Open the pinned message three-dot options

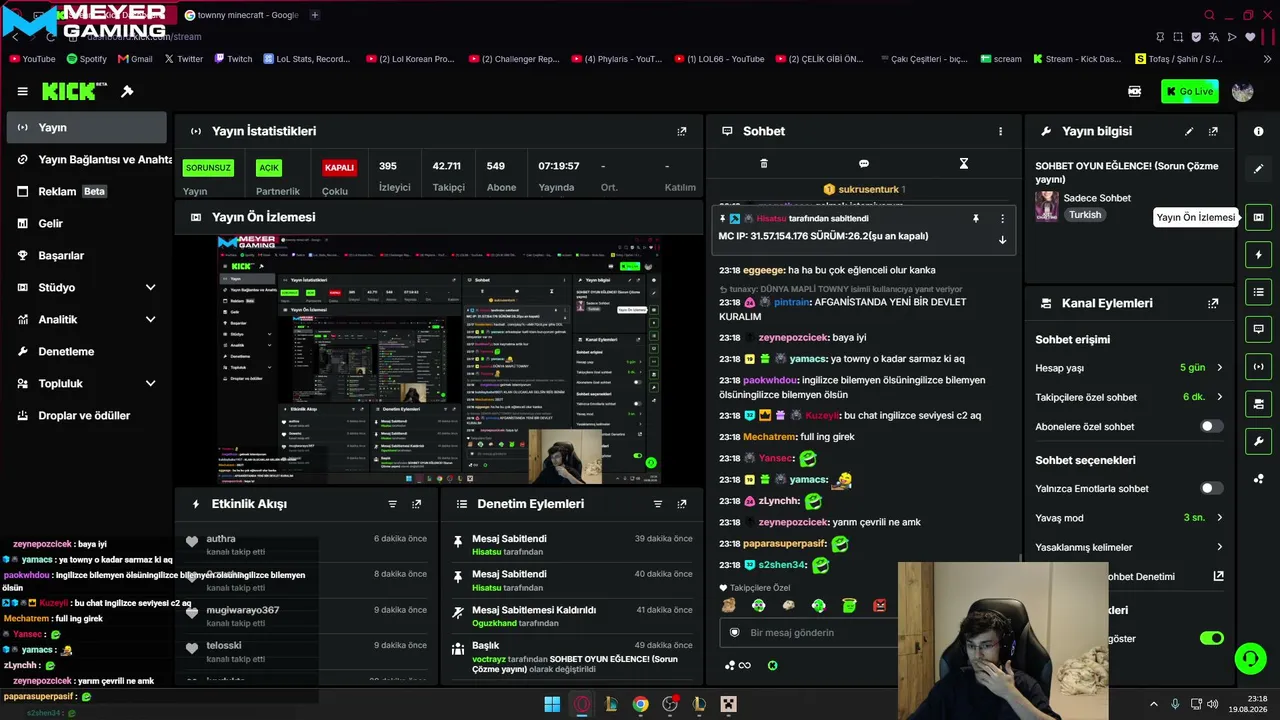(x=1002, y=218)
